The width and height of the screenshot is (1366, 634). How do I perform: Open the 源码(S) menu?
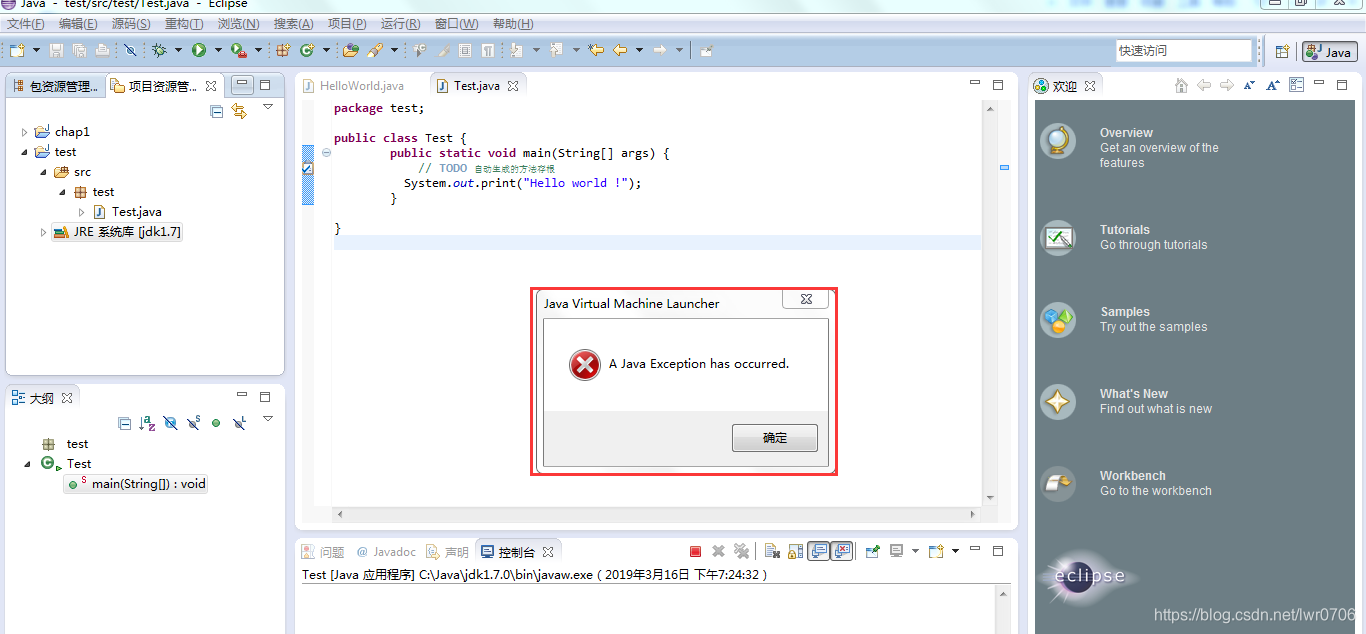pos(131,24)
